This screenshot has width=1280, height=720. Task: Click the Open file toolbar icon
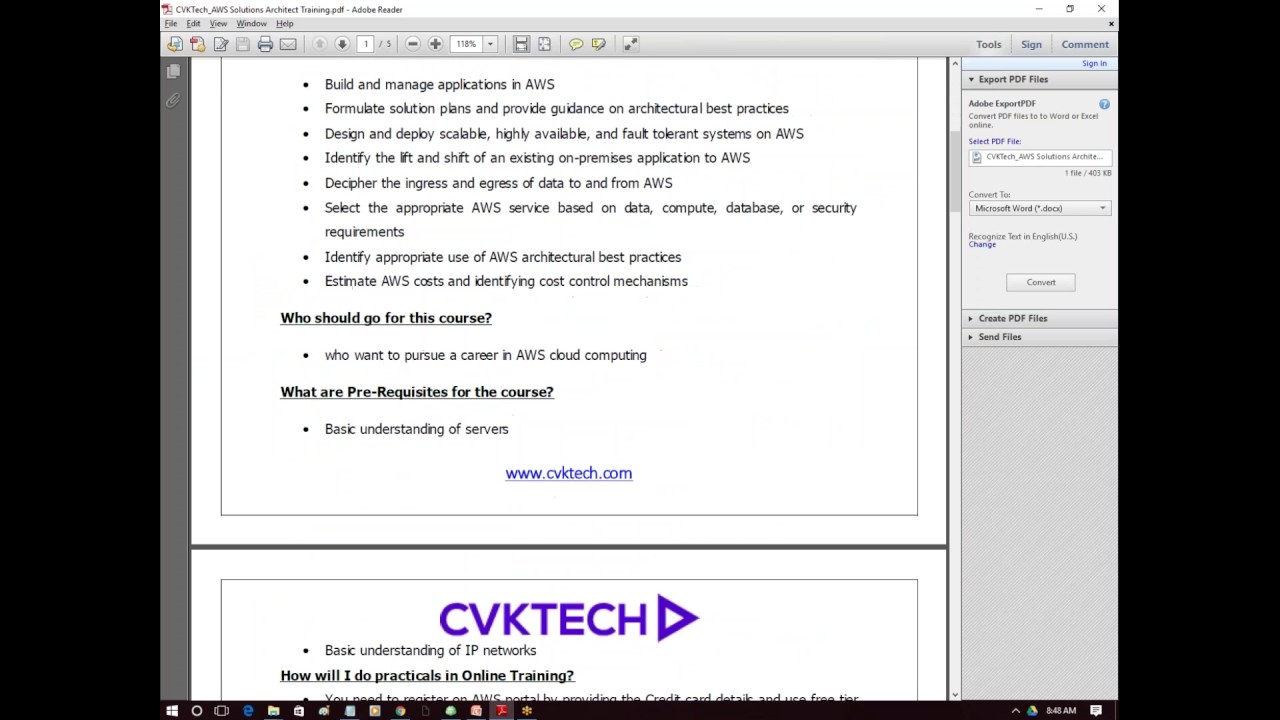tap(175, 44)
